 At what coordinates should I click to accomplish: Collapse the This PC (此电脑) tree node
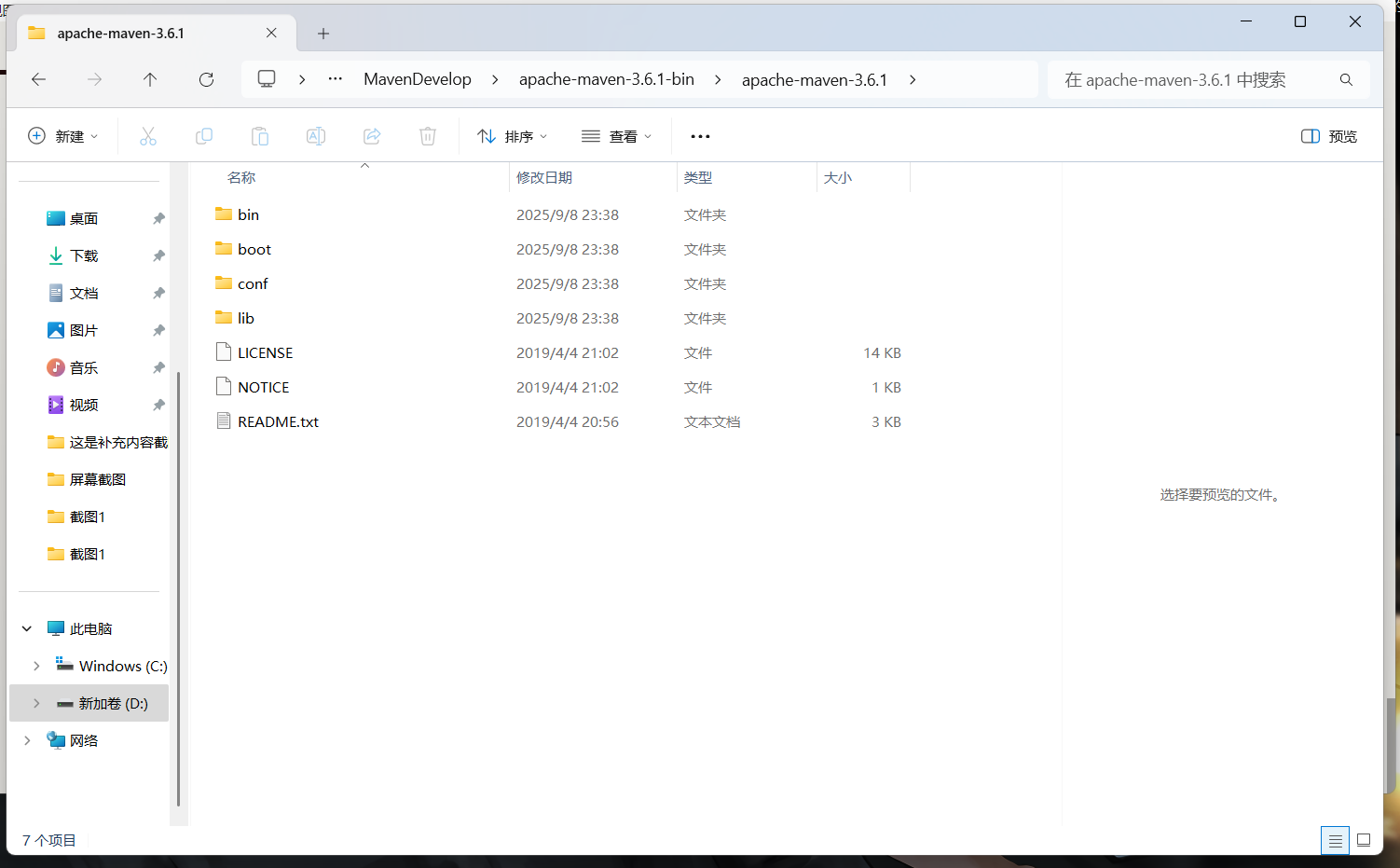tap(27, 628)
